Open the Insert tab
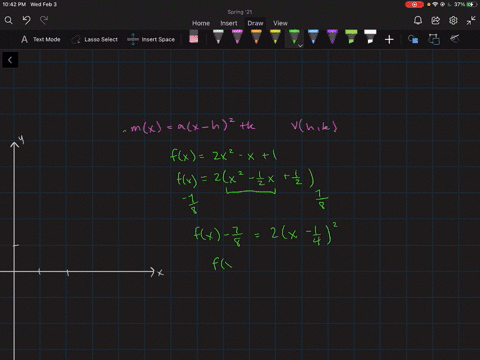Screen dimensions: 480x360 (x=229, y=23)
